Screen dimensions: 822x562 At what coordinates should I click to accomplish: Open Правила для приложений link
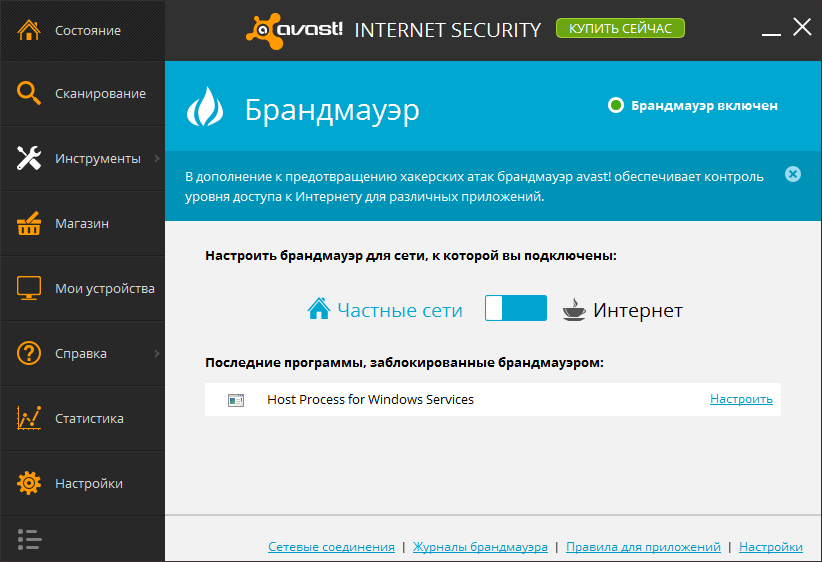[643, 547]
